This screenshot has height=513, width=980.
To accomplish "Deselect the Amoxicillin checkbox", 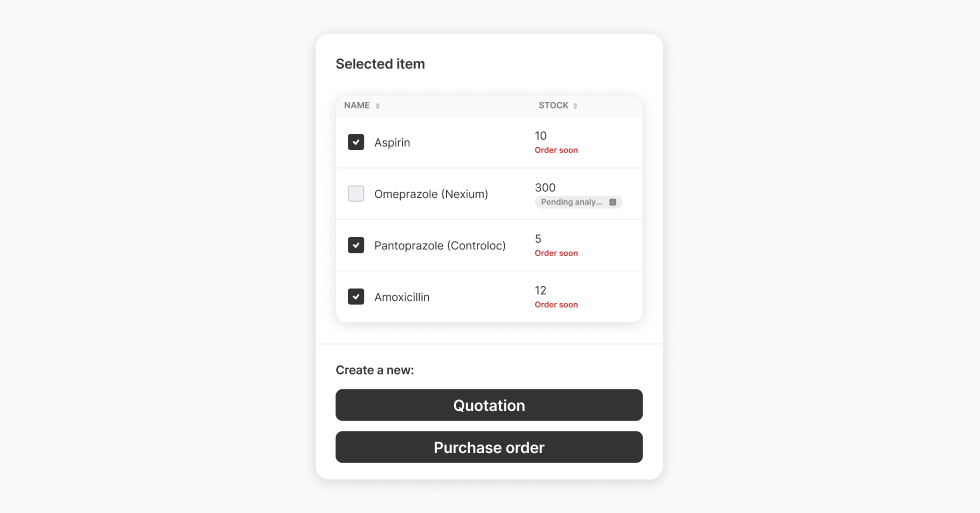I will (356, 297).
